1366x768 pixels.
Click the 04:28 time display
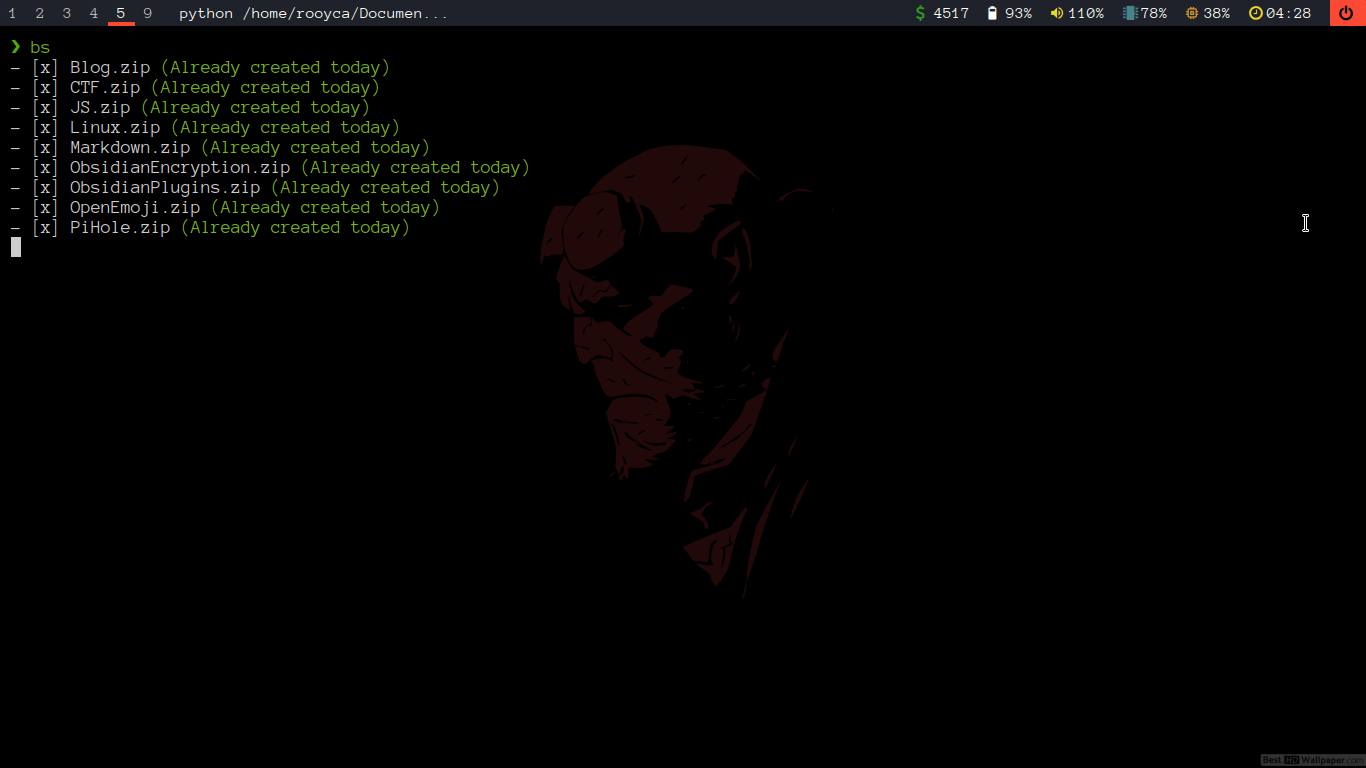(1288, 13)
